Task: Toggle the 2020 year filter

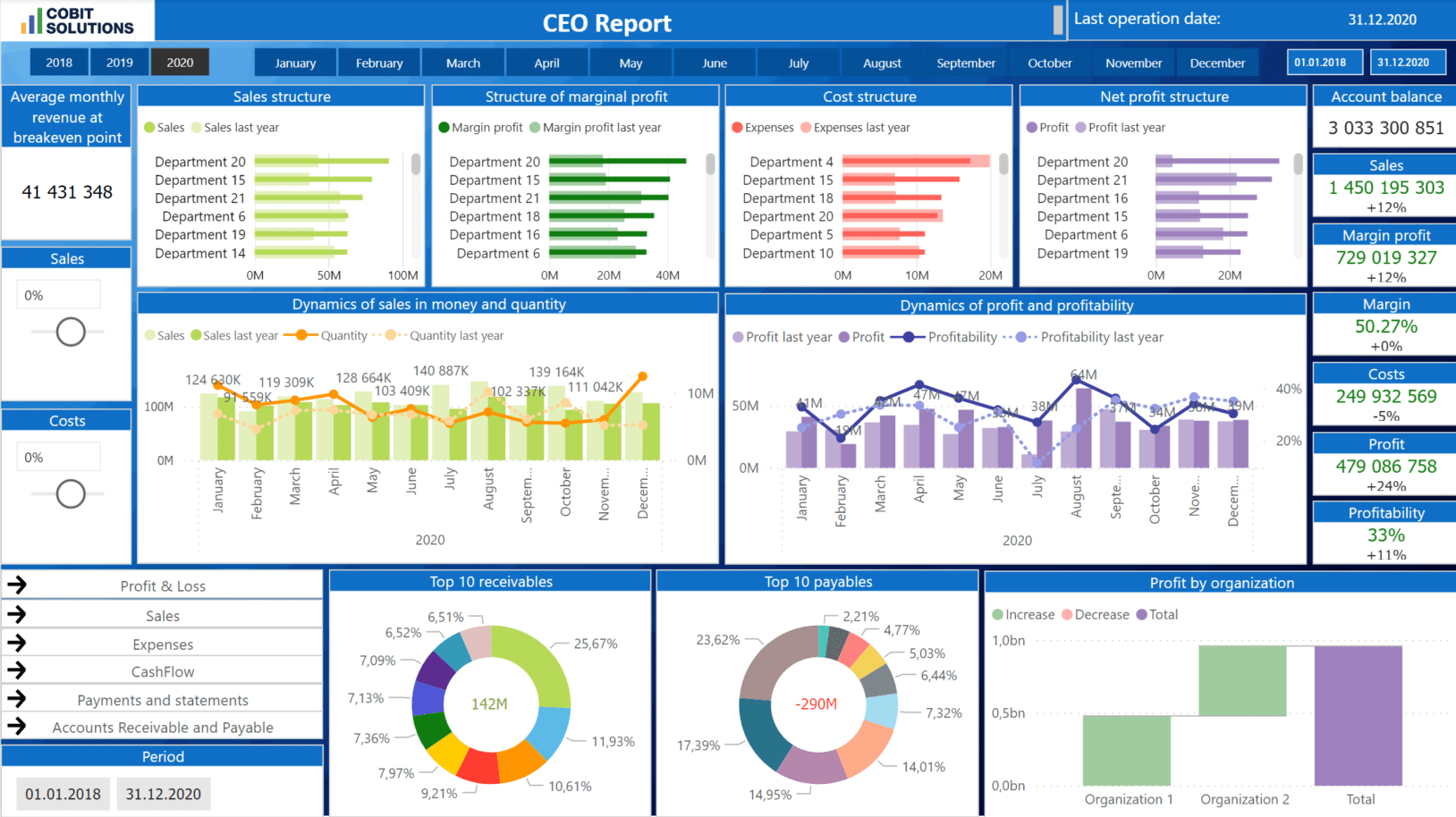Action: [180, 63]
